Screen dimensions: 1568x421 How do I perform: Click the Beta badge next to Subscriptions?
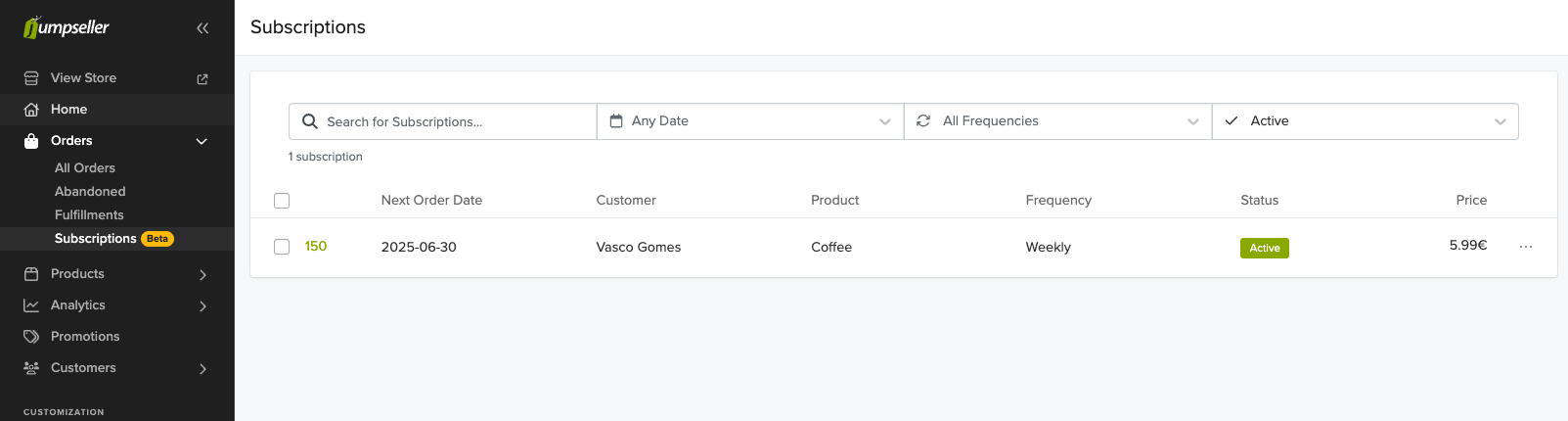(157, 239)
